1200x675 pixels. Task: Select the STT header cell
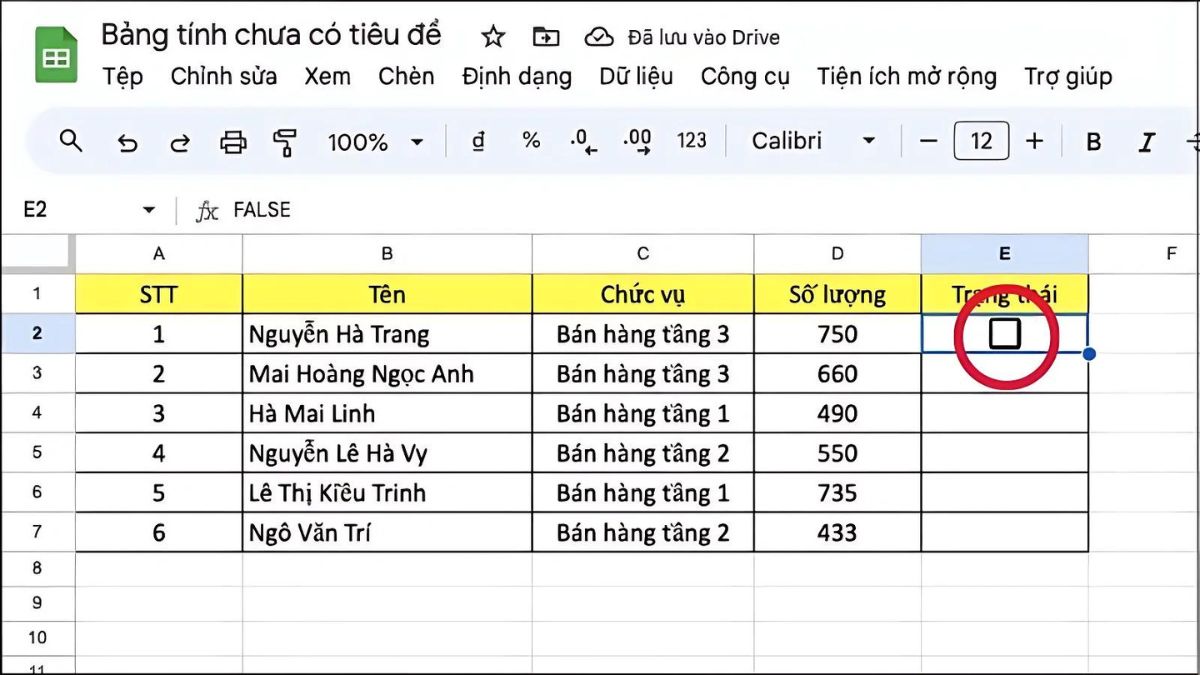tap(159, 294)
